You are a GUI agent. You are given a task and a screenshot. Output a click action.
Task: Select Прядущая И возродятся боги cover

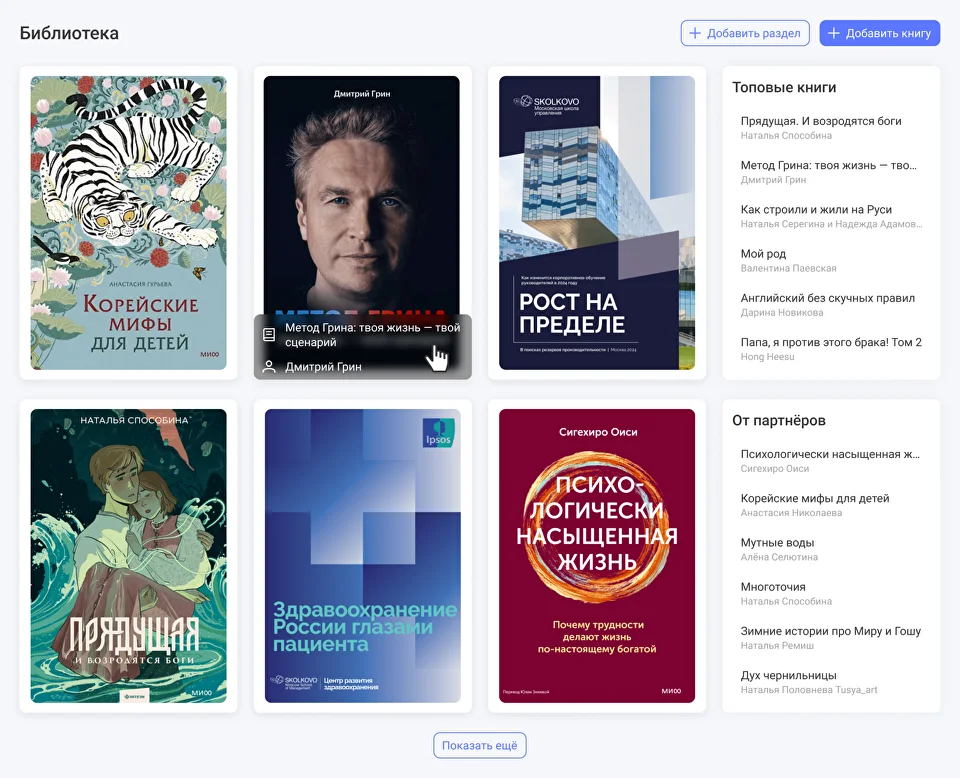128,556
